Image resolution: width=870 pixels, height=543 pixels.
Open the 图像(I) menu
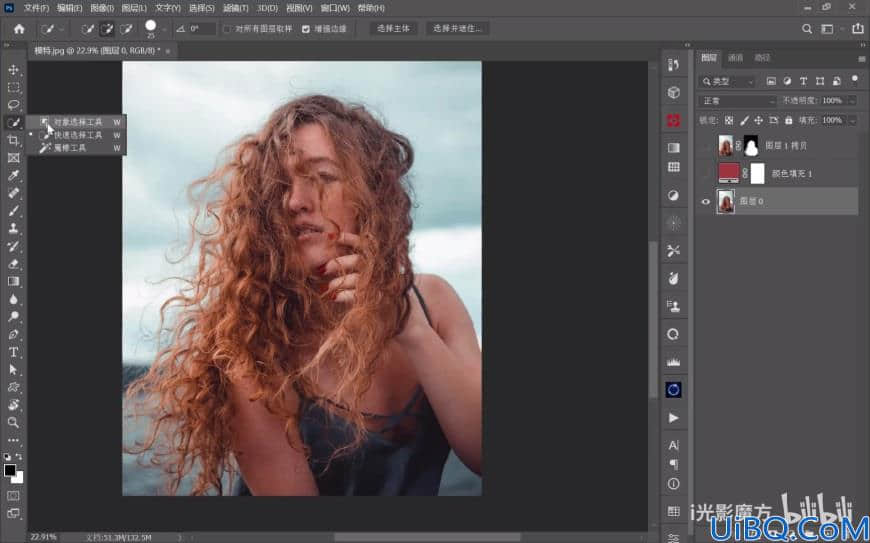click(102, 8)
